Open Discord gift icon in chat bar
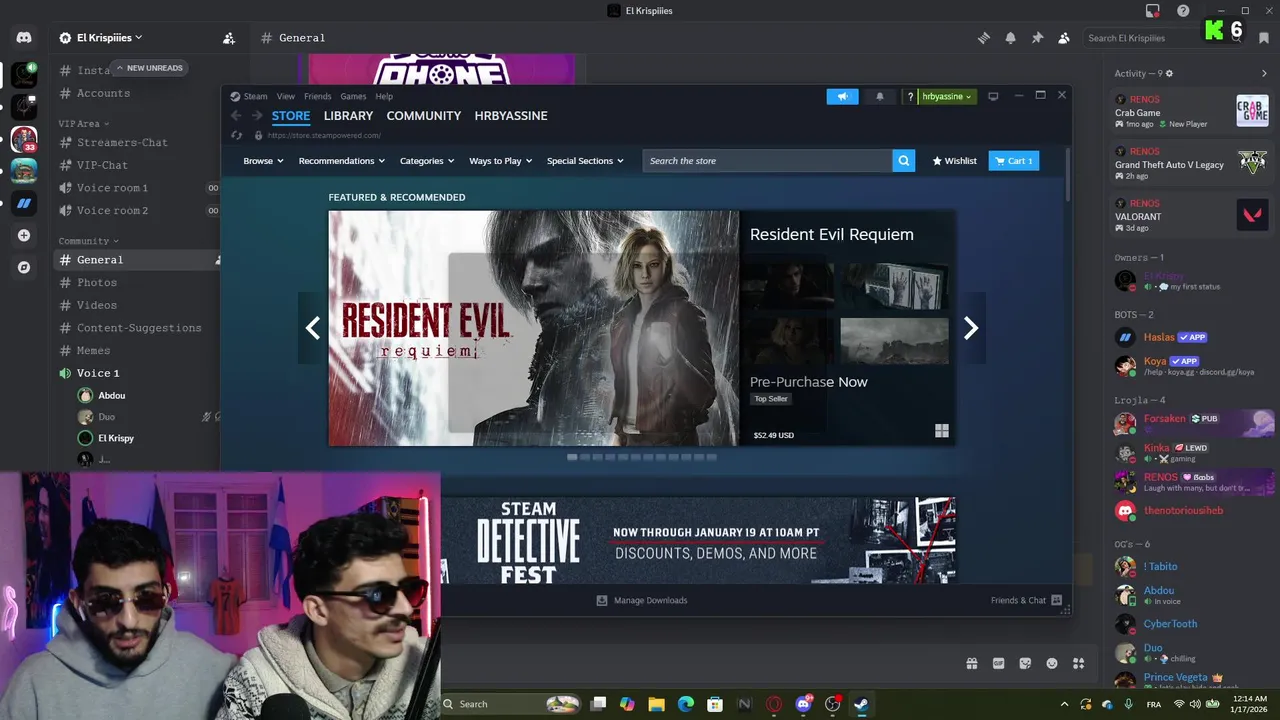The height and width of the screenshot is (720, 1280). (971, 663)
